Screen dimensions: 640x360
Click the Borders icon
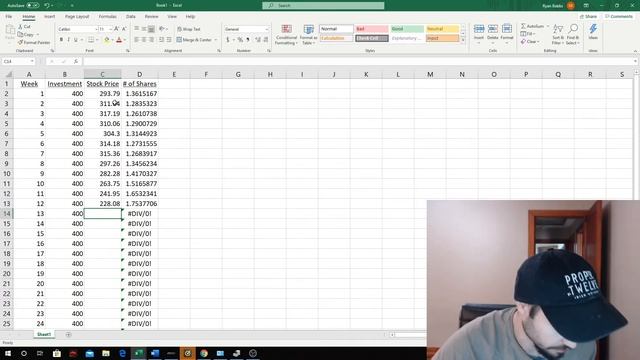pyautogui.click(x=91, y=40)
